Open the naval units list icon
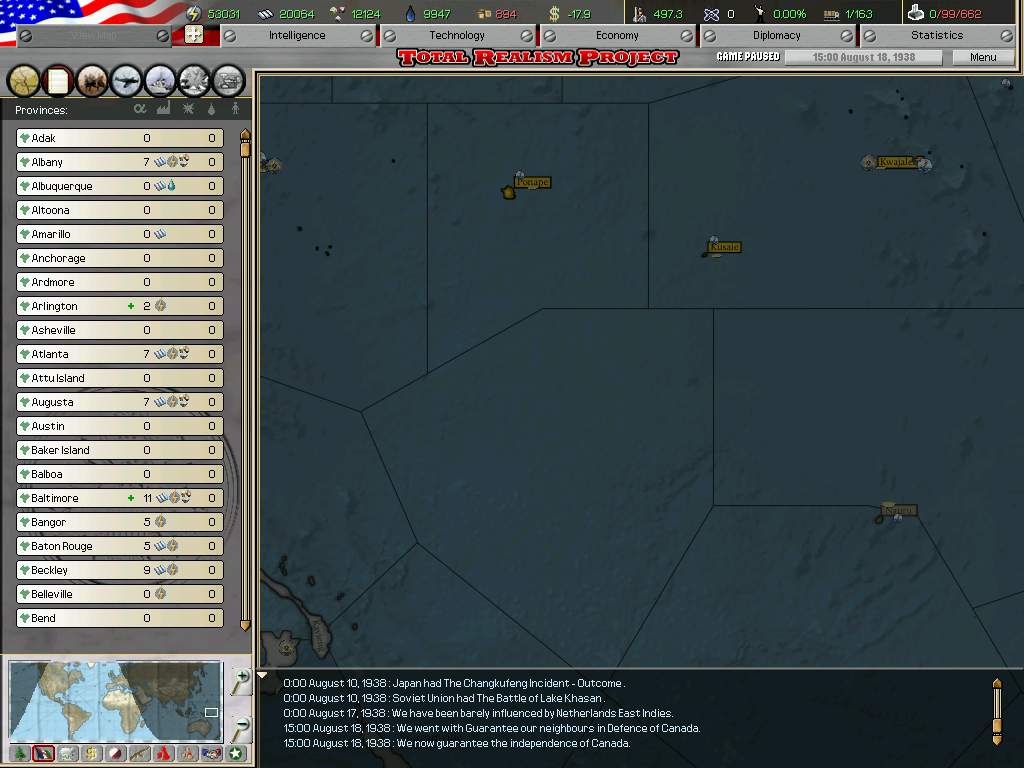The height and width of the screenshot is (768, 1024). [x=161, y=79]
